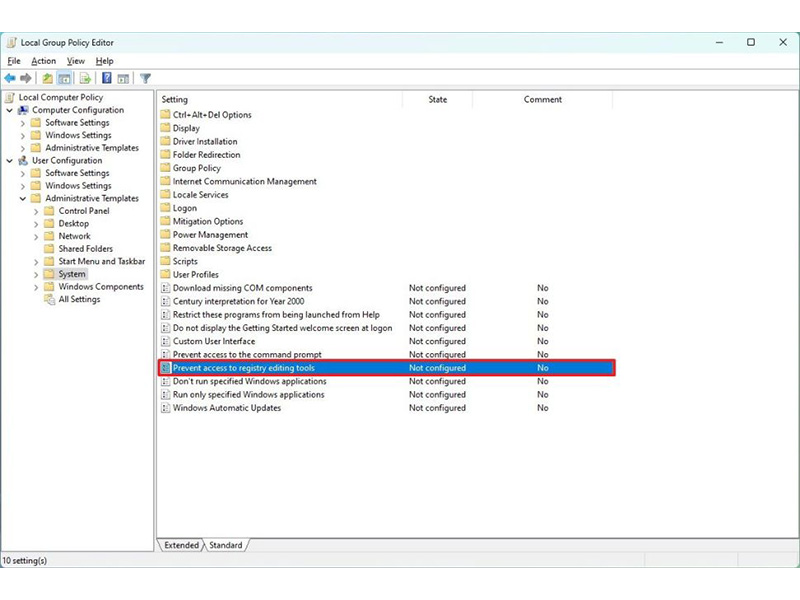Open the Display folder in list

pyautogui.click(x=186, y=128)
